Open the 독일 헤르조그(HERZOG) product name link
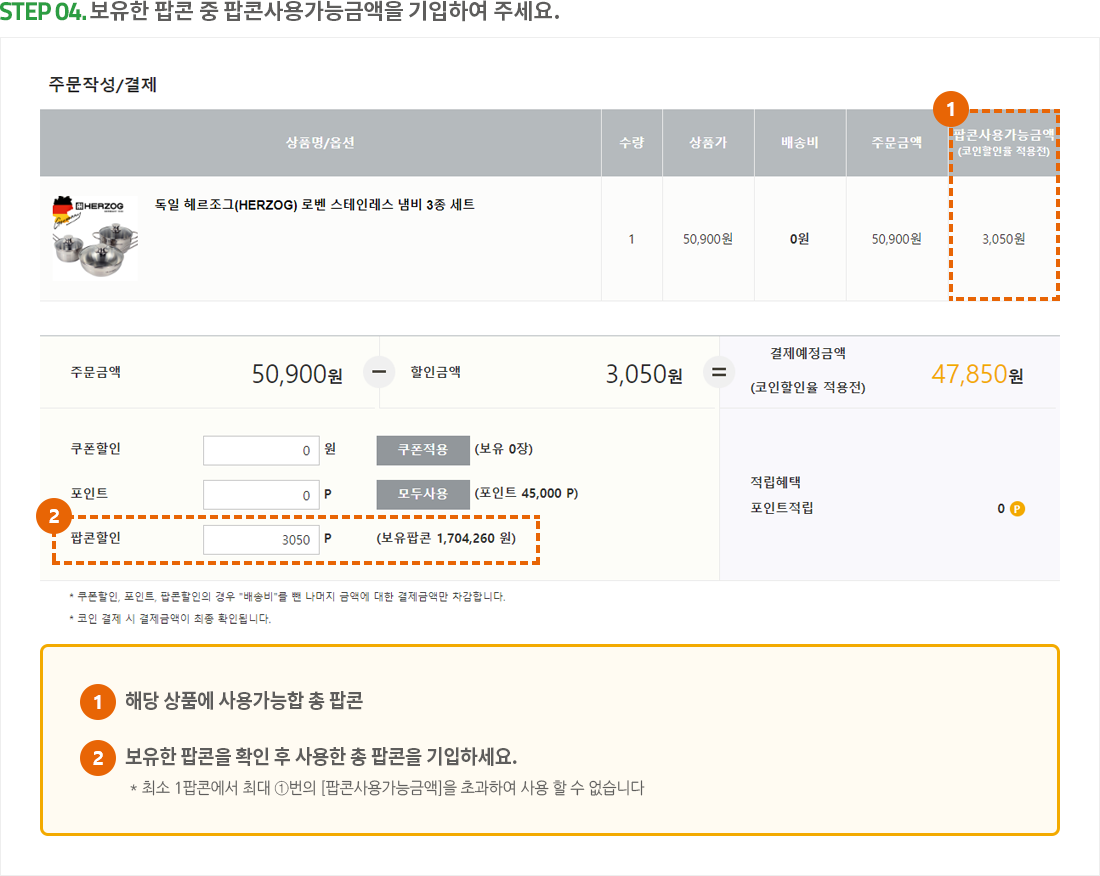The height and width of the screenshot is (876, 1100). 314,205
